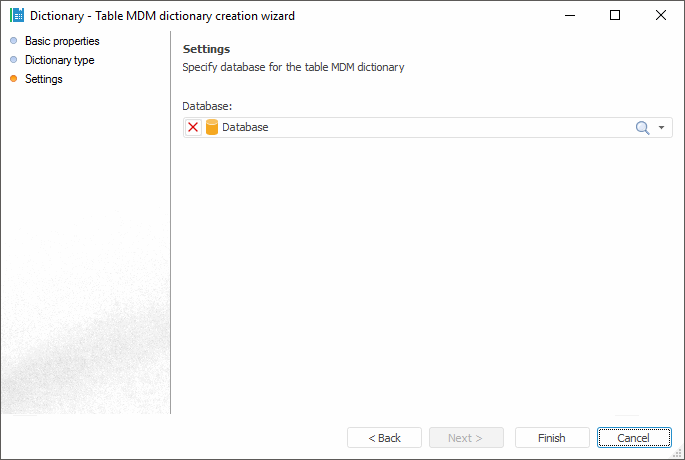Maximize the wizard window
This screenshot has height=460, width=685.
pyautogui.click(x=615, y=16)
